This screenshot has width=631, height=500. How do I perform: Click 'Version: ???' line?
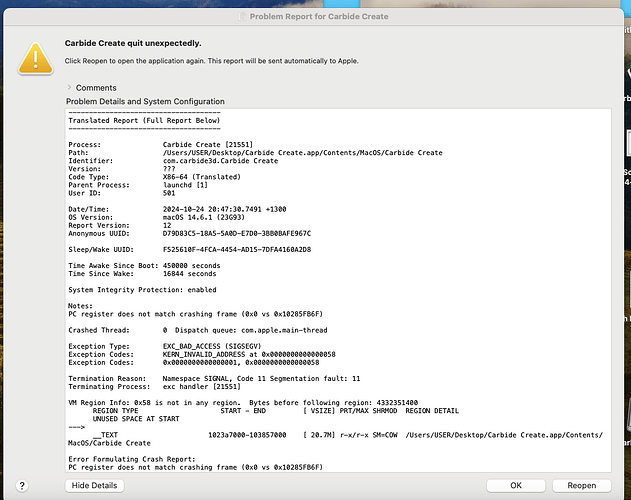122,169
